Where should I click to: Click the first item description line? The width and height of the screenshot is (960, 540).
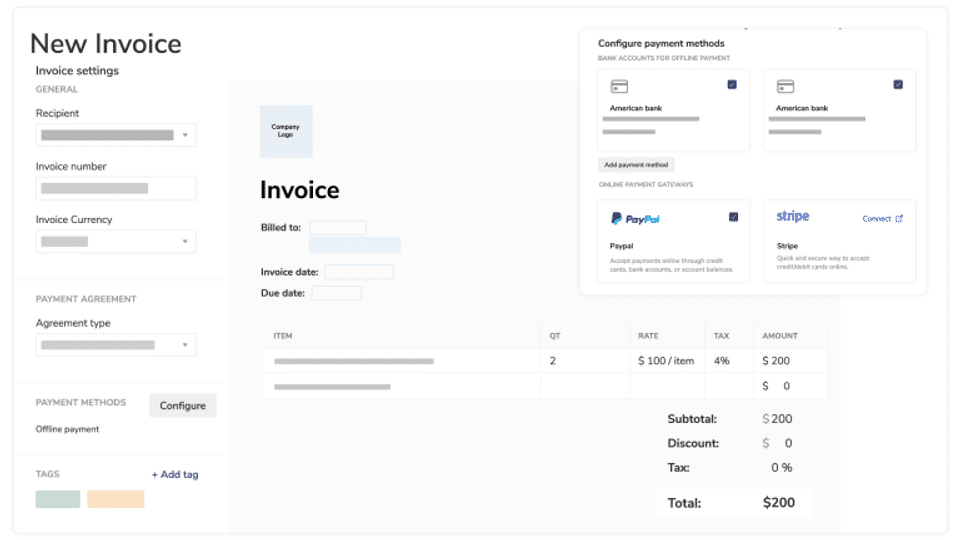[354, 361]
